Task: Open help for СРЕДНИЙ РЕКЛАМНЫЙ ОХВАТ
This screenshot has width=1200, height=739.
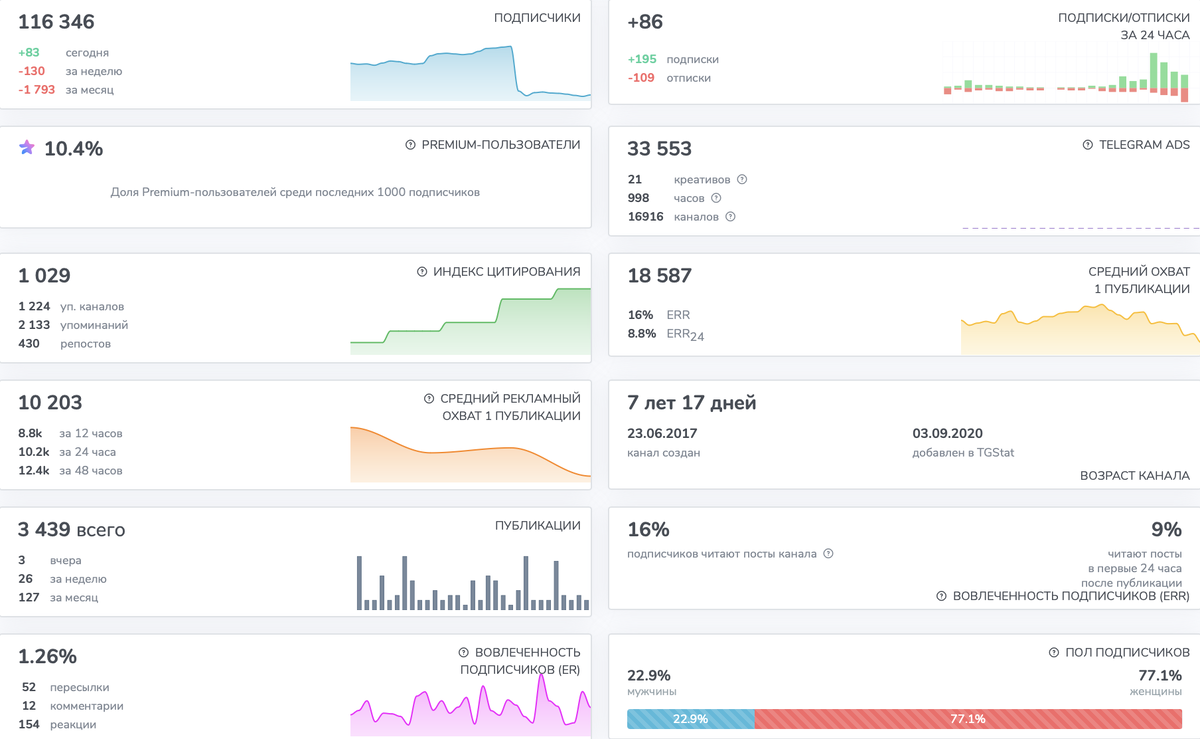Action: click(x=429, y=398)
